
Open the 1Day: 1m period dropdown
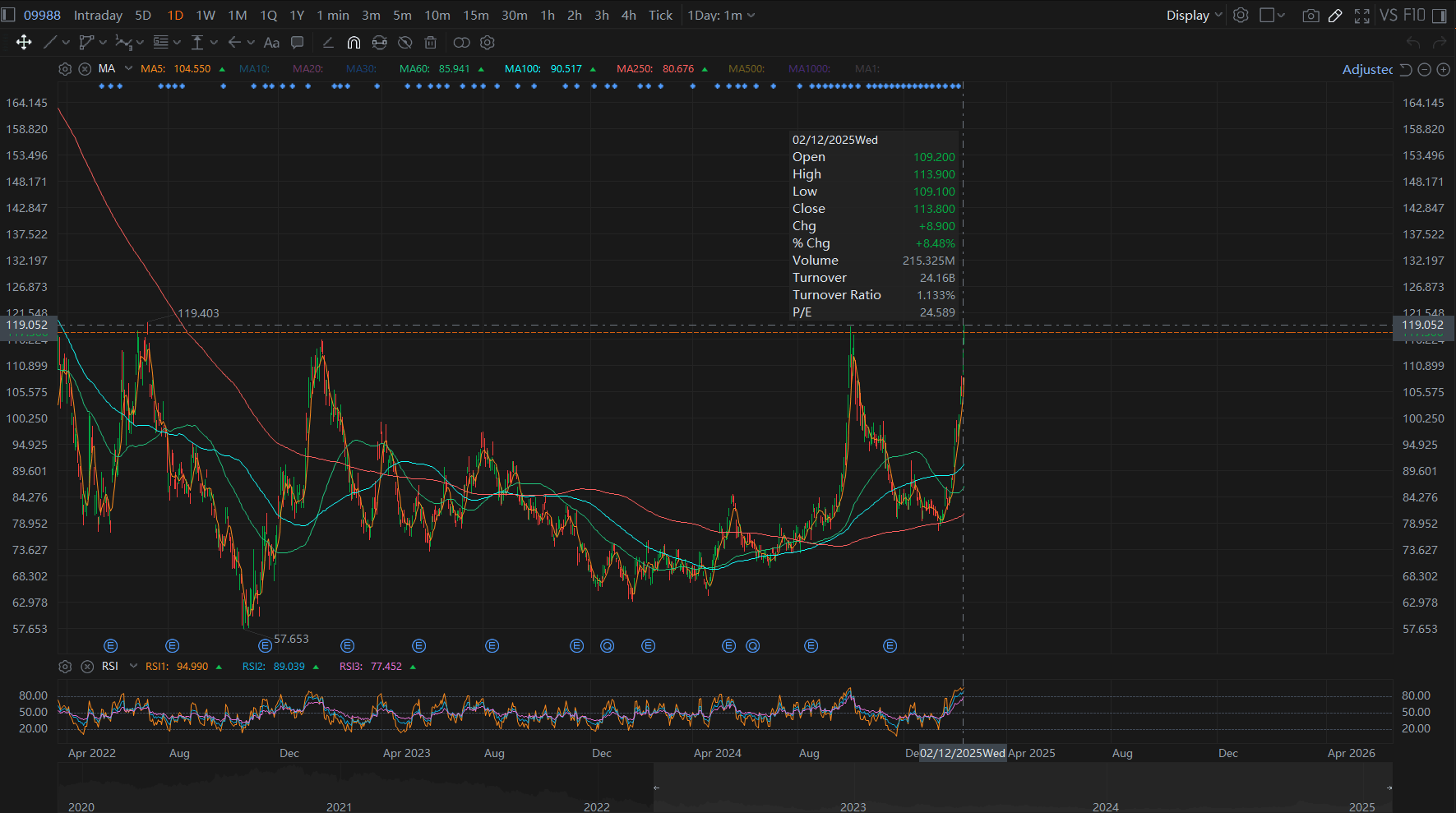721,15
